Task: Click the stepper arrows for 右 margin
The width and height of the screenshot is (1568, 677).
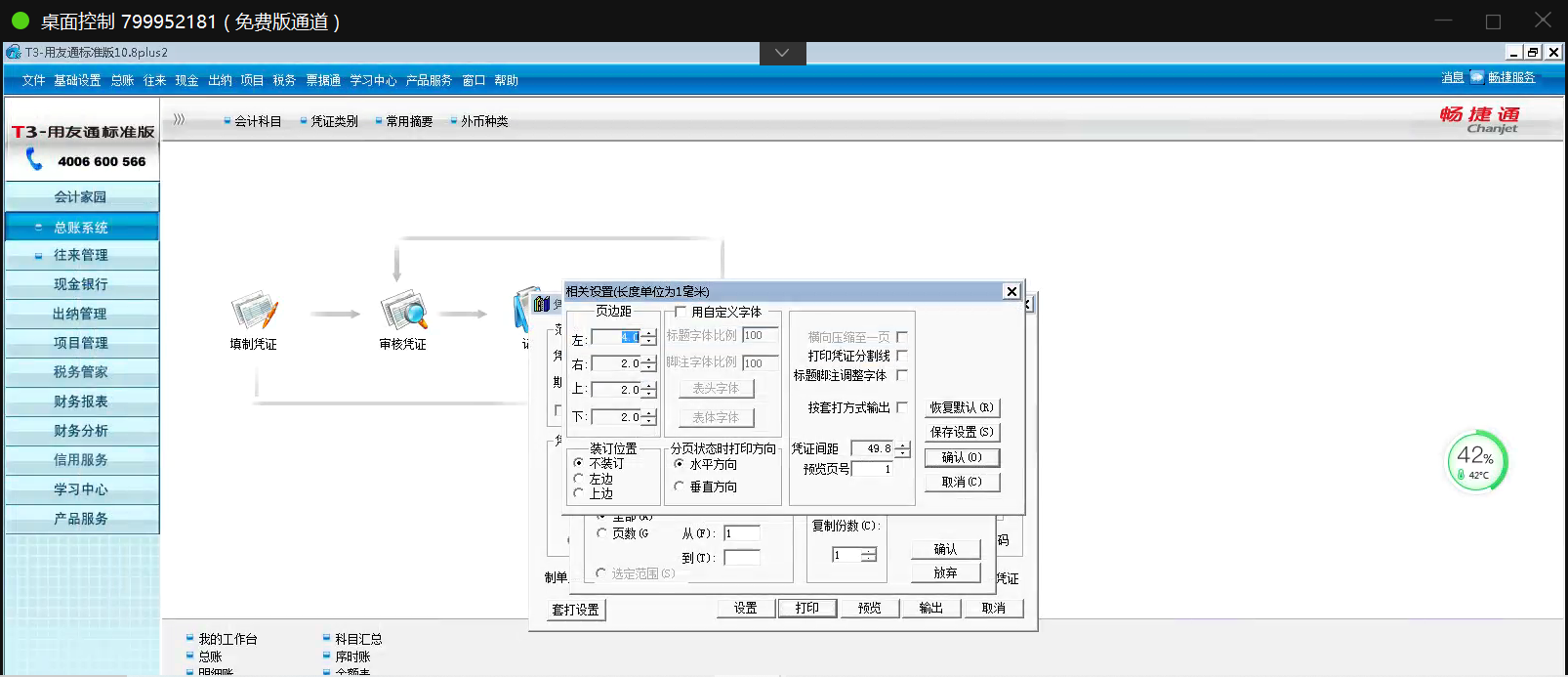Action: [649, 363]
